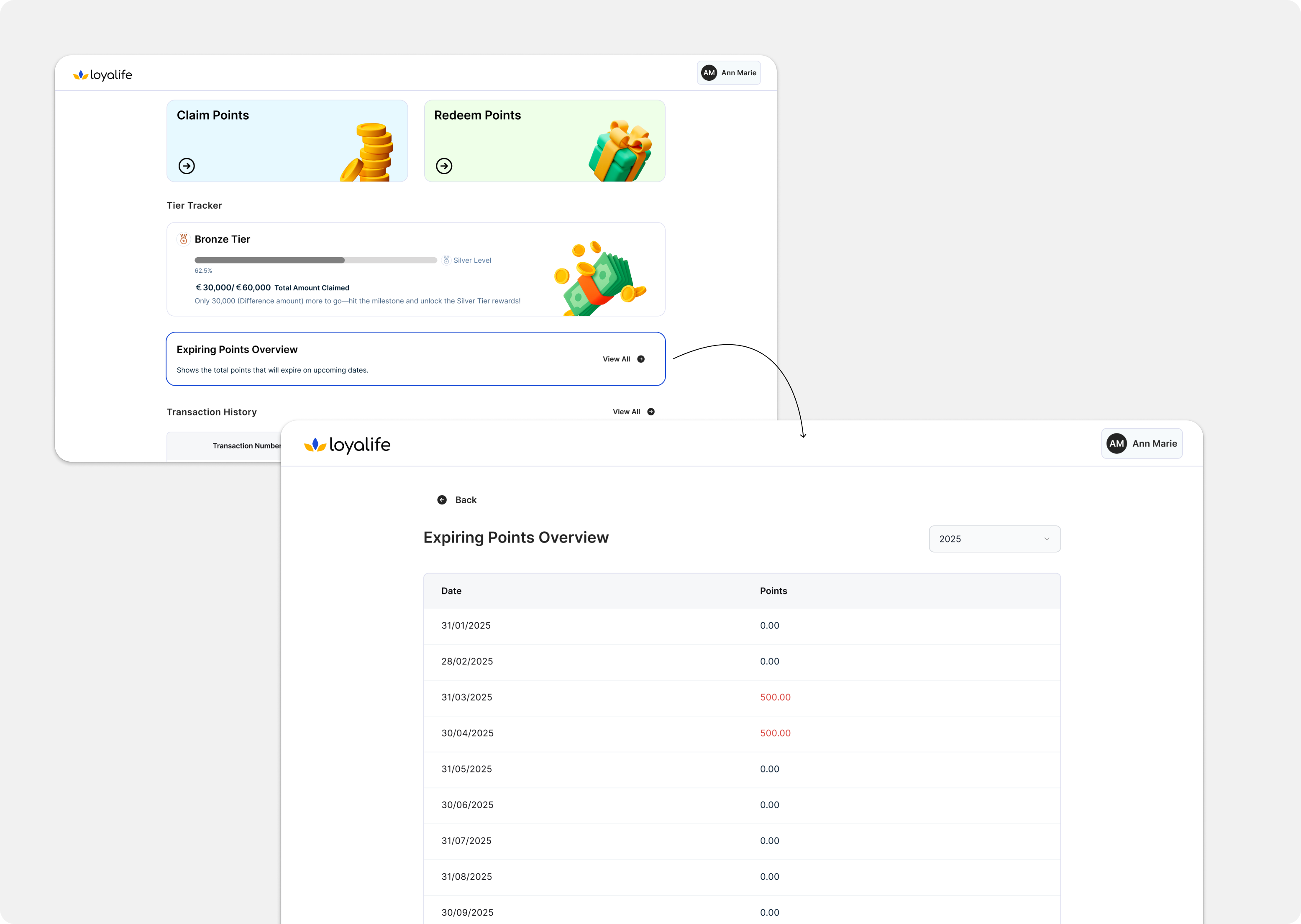Click the Bronze Tier medal icon
Image resolution: width=1301 pixels, height=924 pixels.
183,239
